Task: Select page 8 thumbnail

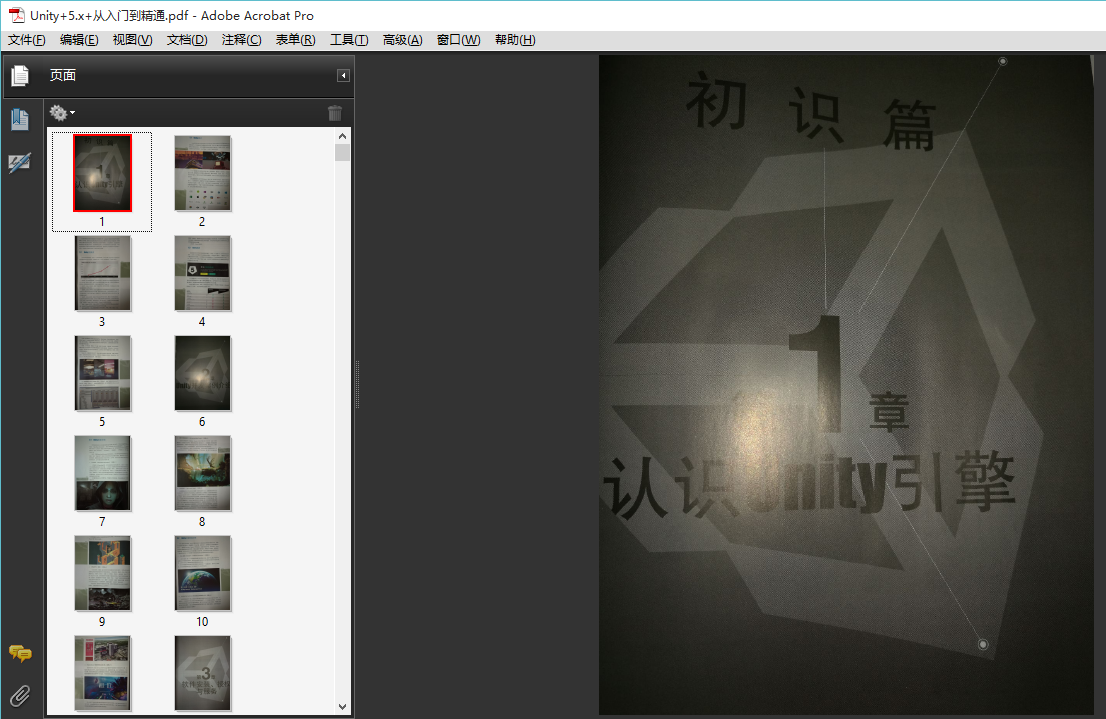Action: click(x=202, y=473)
